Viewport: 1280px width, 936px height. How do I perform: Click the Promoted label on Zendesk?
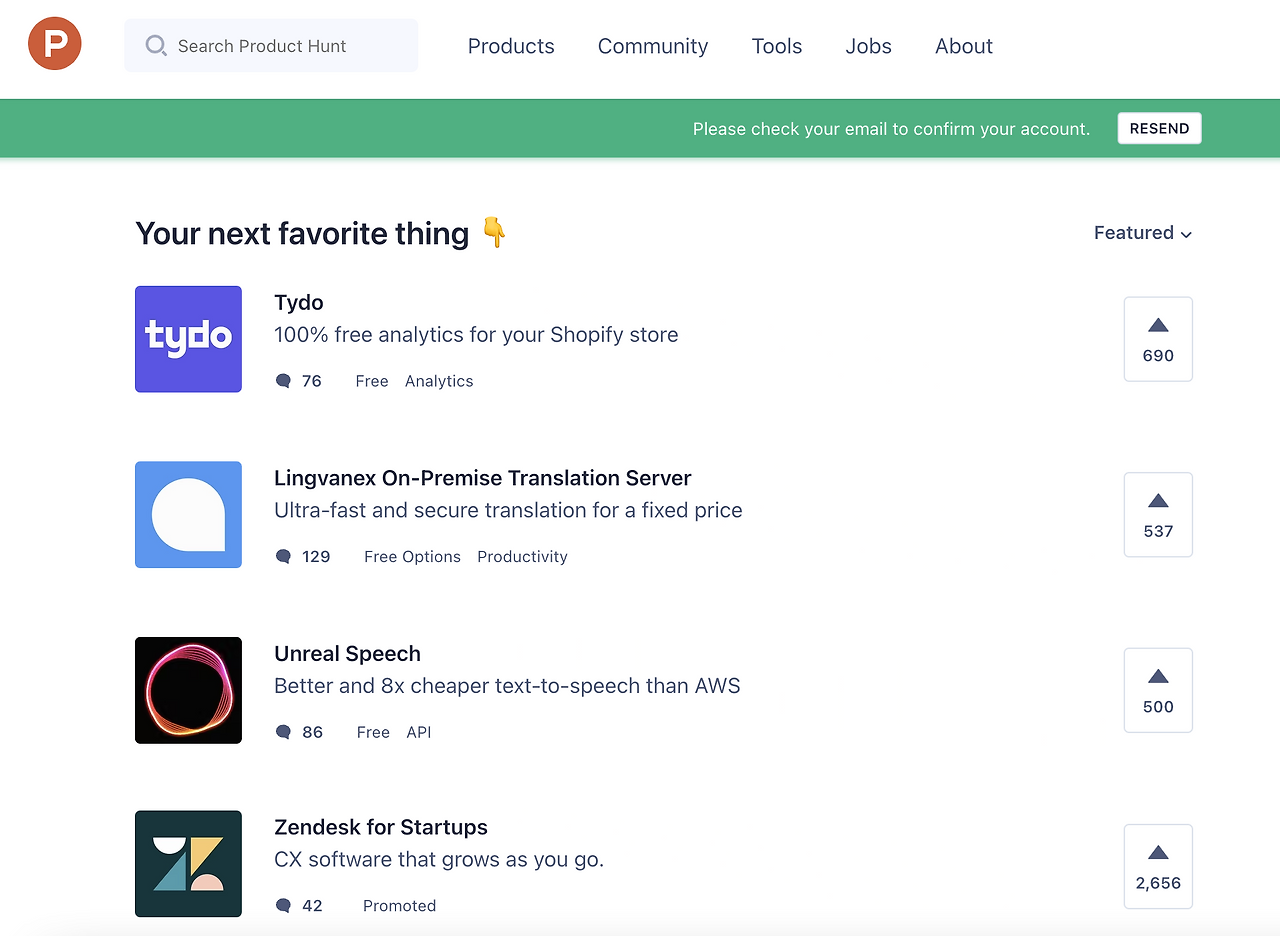point(399,906)
